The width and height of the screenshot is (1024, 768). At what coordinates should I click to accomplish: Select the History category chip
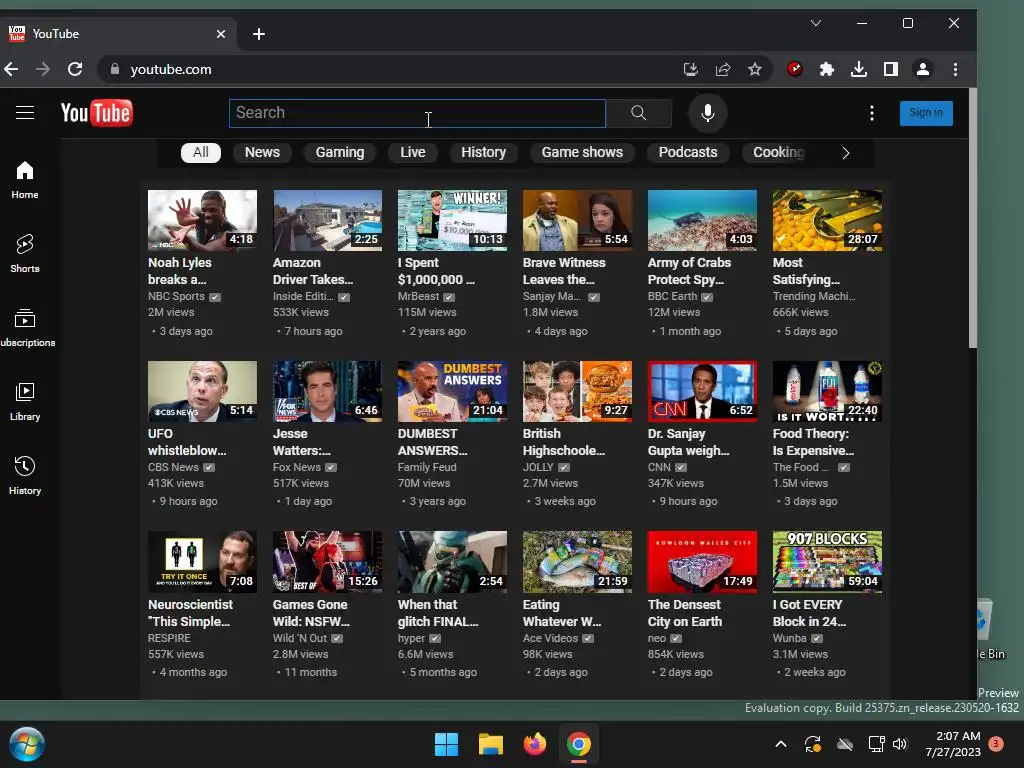[483, 153]
